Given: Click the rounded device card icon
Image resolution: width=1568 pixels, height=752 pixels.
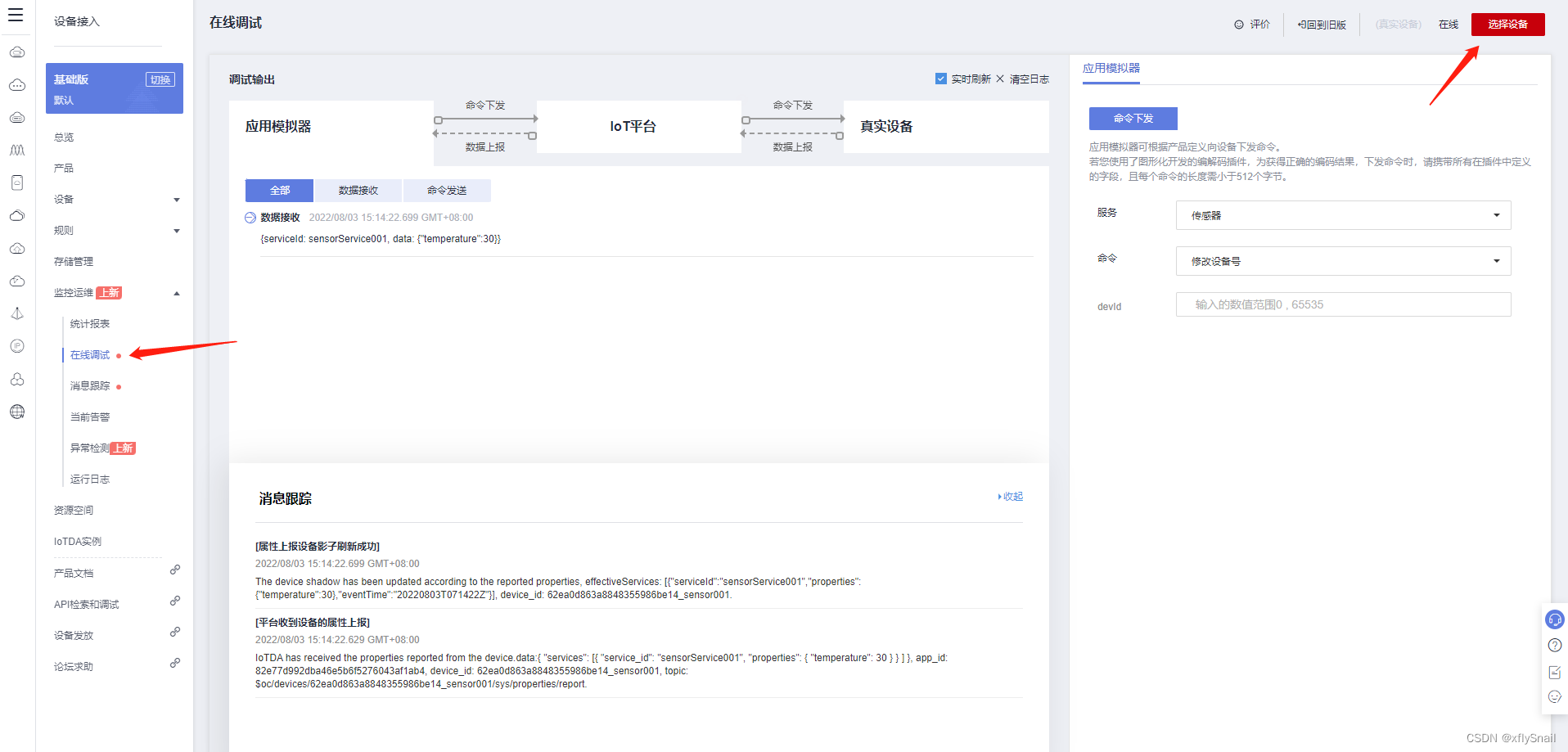Looking at the screenshot, I should coord(17,182).
